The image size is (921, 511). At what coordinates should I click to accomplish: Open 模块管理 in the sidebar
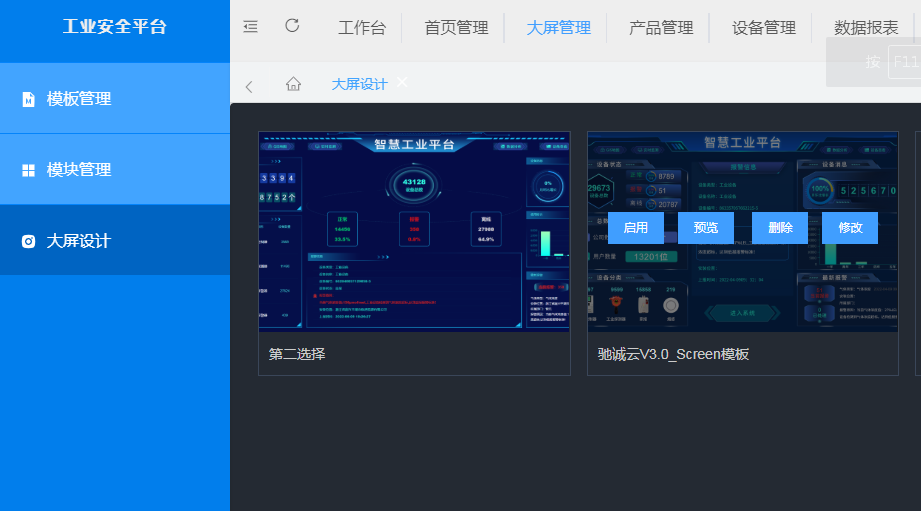pyautogui.click(x=115, y=169)
